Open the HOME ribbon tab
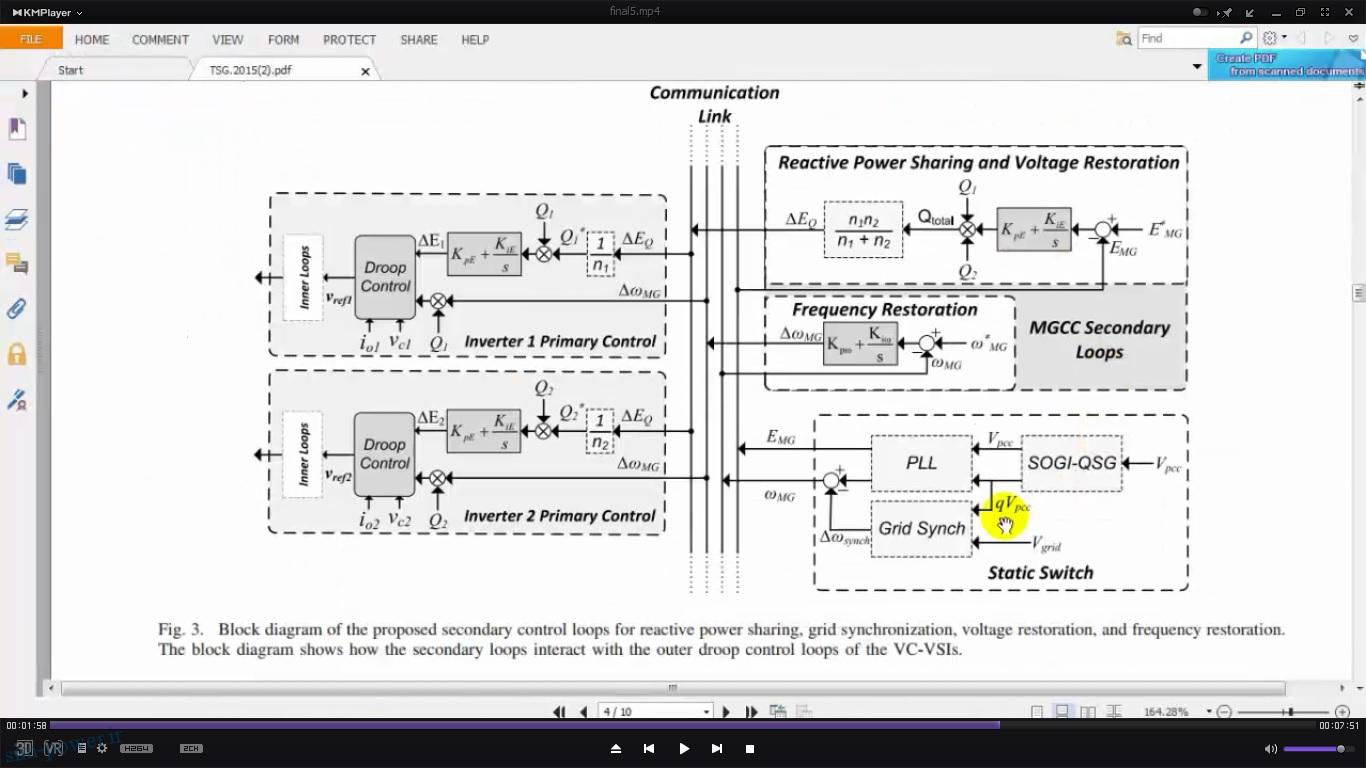Image resolution: width=1366 pixels, height=768 pixels. pyautogui.click(x=92, y=40)
